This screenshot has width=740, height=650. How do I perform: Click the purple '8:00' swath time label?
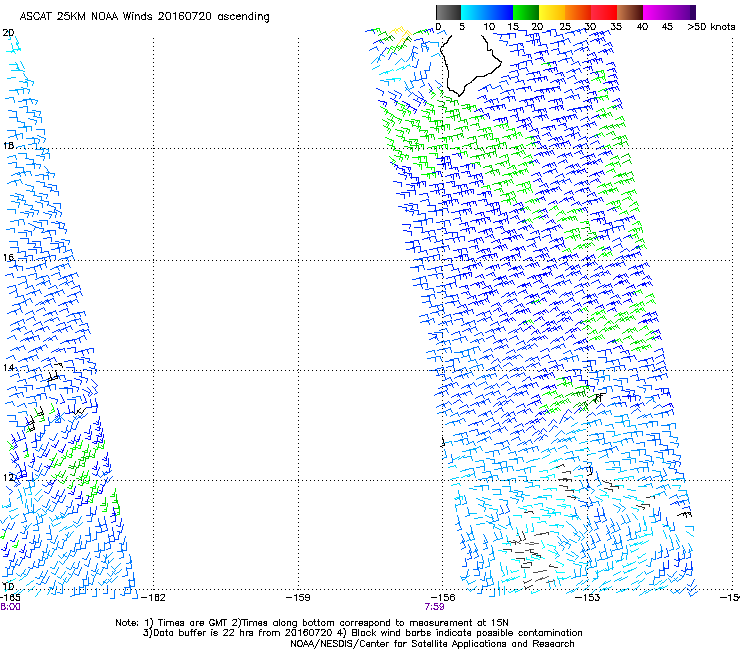[x=10, y=607]
